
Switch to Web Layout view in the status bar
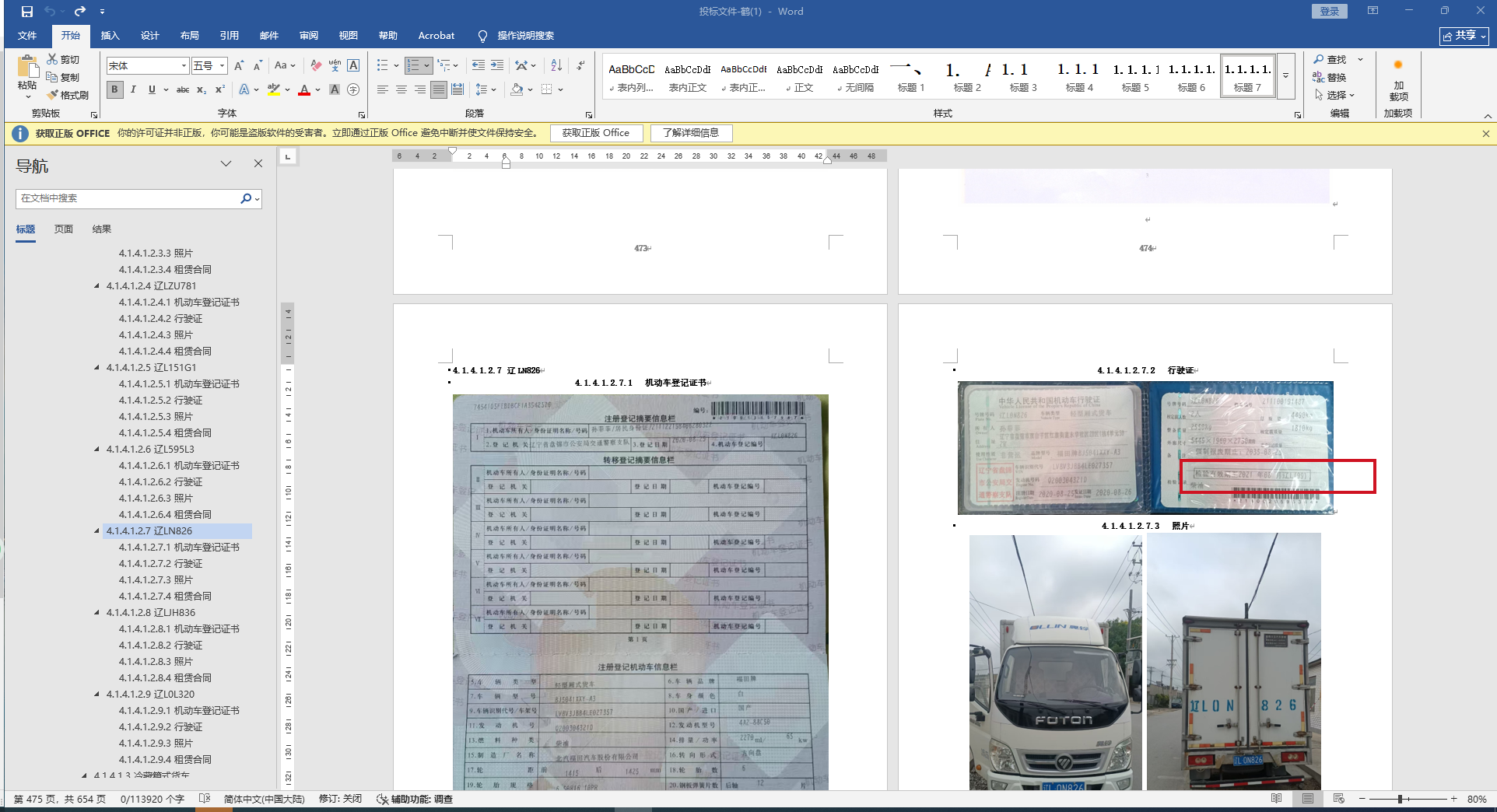click(x=1339, y=799)
